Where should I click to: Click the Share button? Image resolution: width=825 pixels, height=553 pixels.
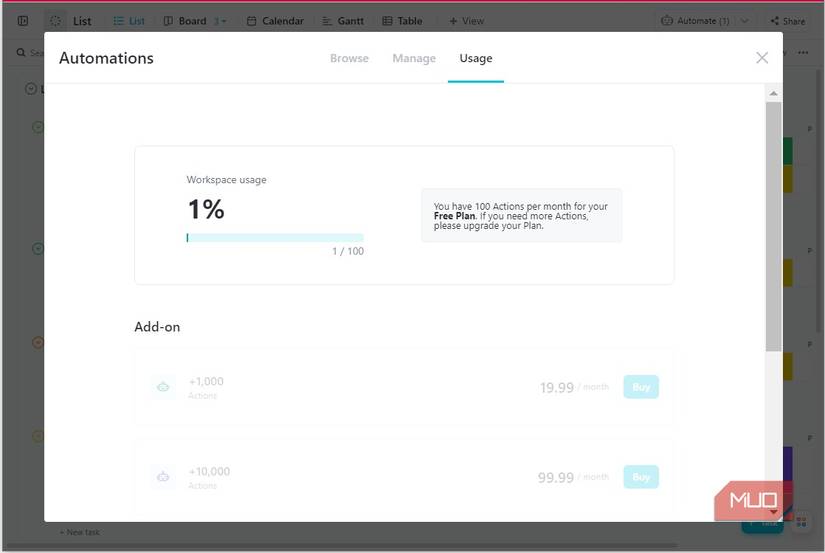788,21
